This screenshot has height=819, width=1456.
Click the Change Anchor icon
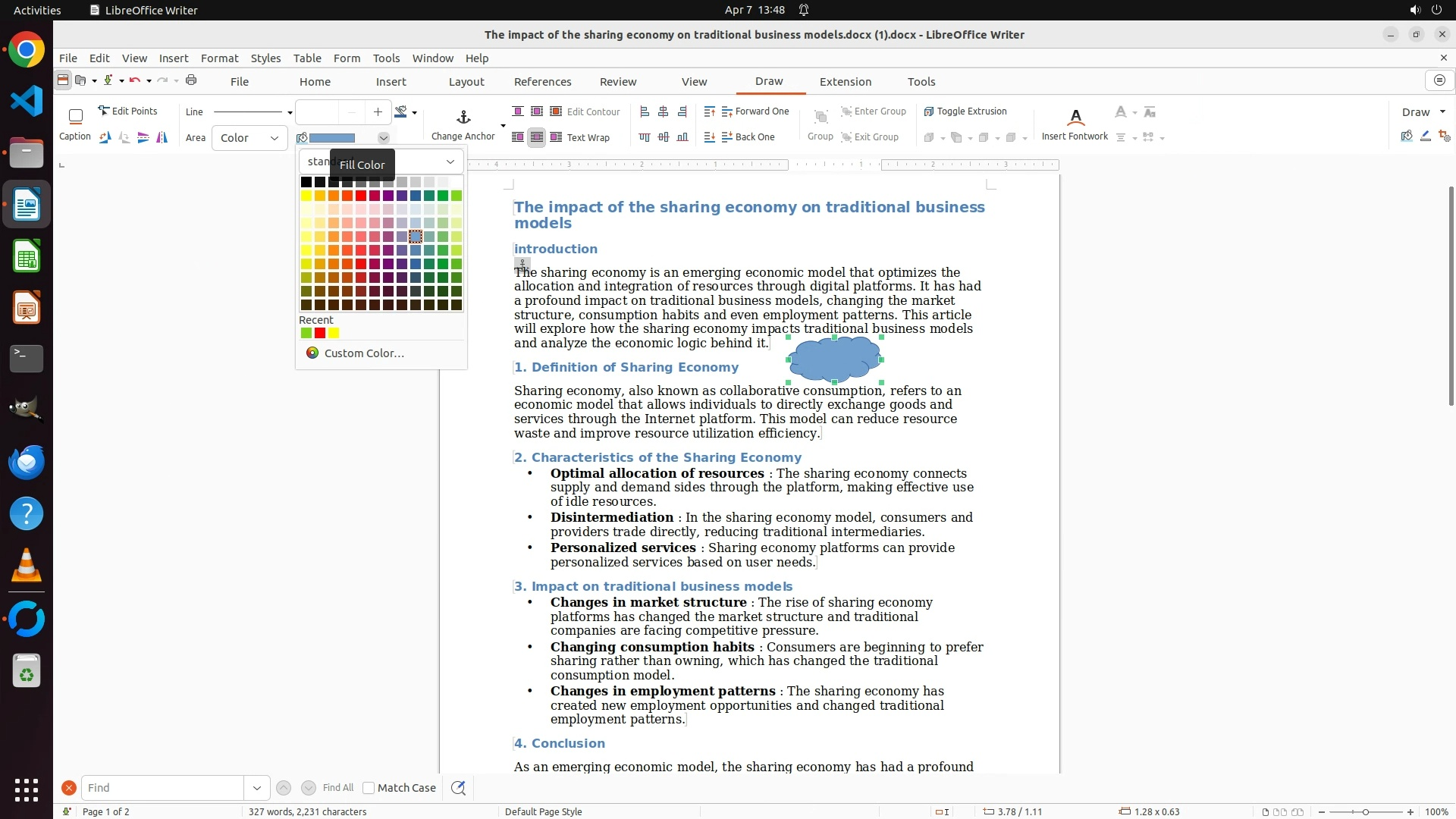coord(463,117)
